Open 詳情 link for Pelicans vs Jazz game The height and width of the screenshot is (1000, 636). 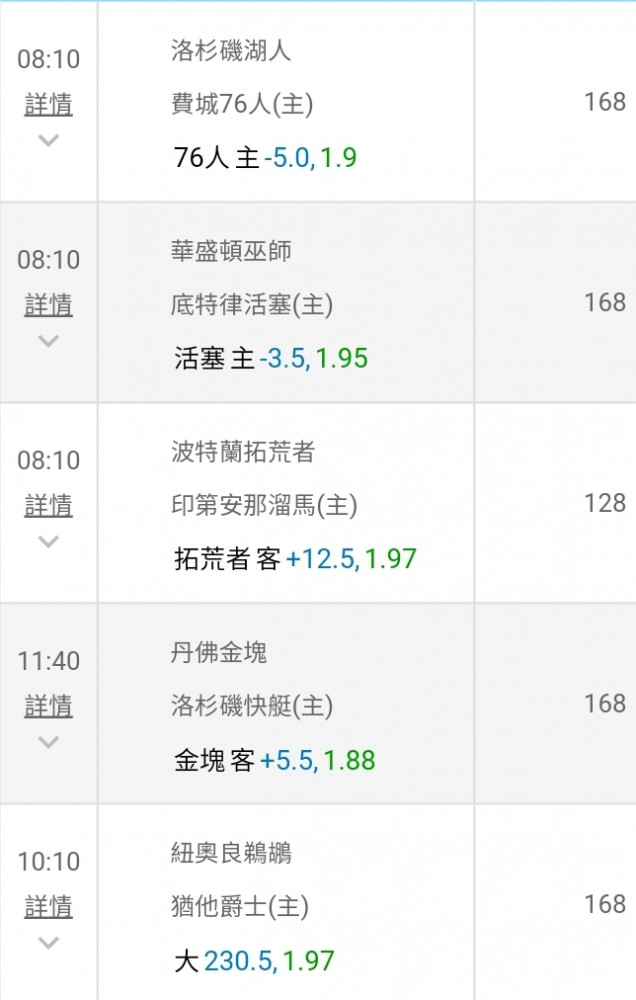point(48,906)
